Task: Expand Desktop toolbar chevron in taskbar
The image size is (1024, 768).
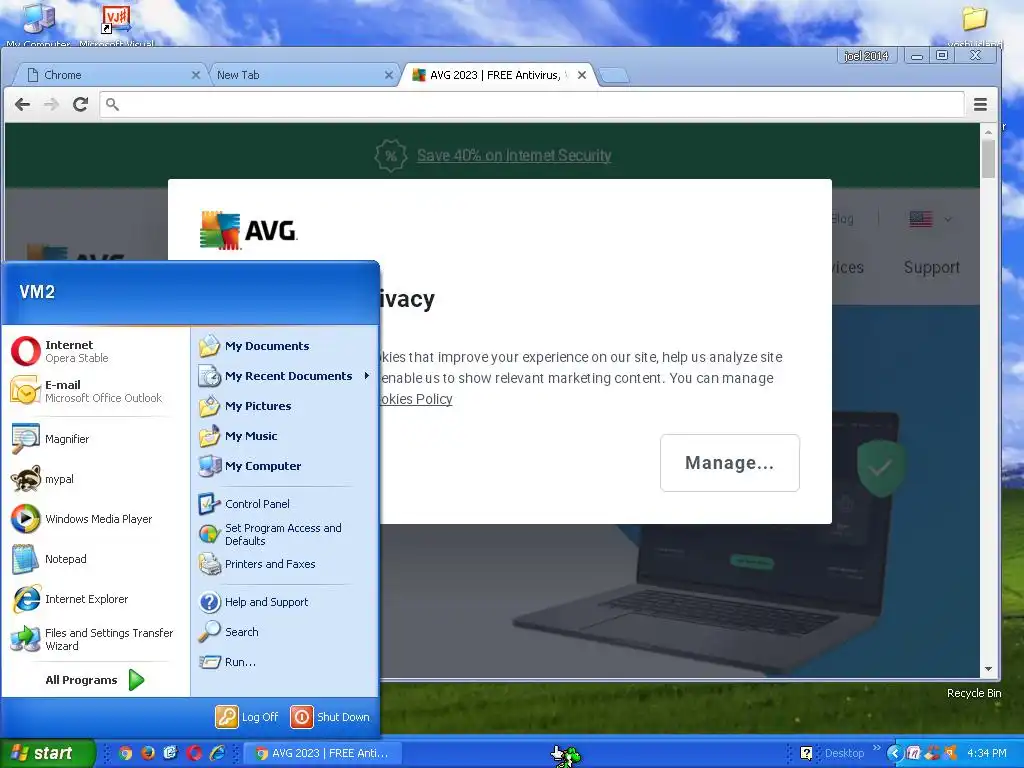Action: (876, 748)
